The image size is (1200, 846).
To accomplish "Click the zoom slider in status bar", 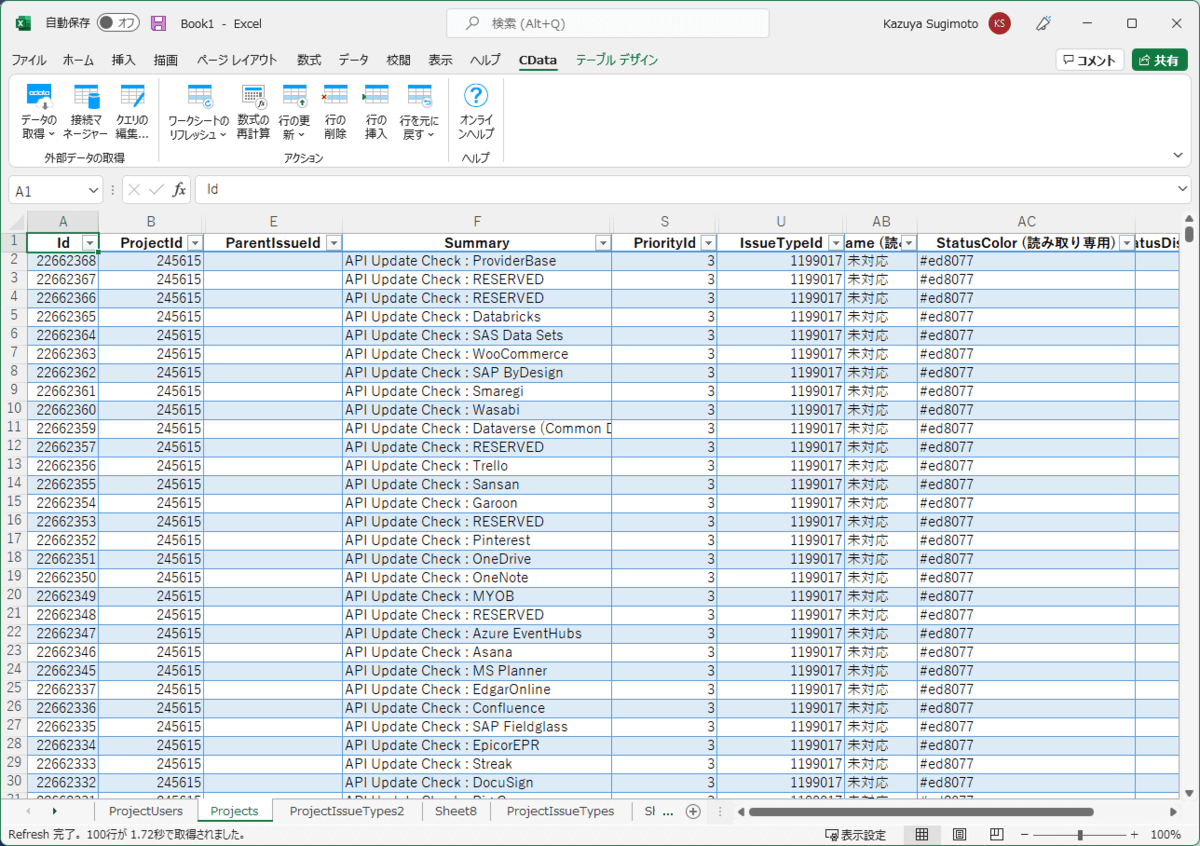I will 1080,835.
